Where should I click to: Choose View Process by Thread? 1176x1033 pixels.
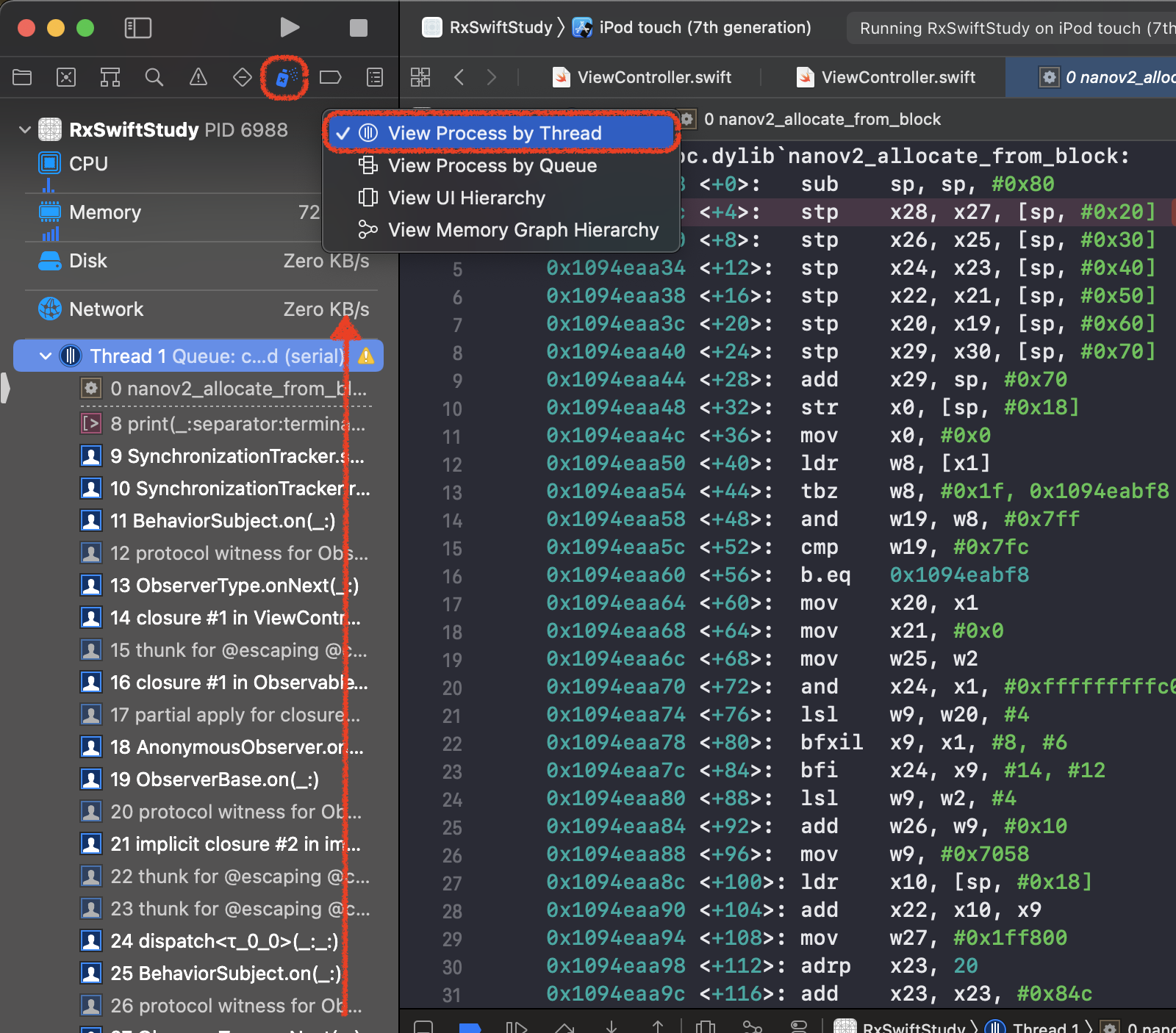pos(500,133)
